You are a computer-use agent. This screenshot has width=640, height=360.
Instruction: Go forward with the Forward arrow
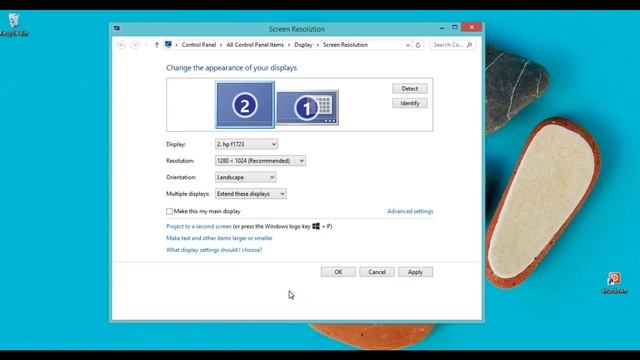(135, 45)
